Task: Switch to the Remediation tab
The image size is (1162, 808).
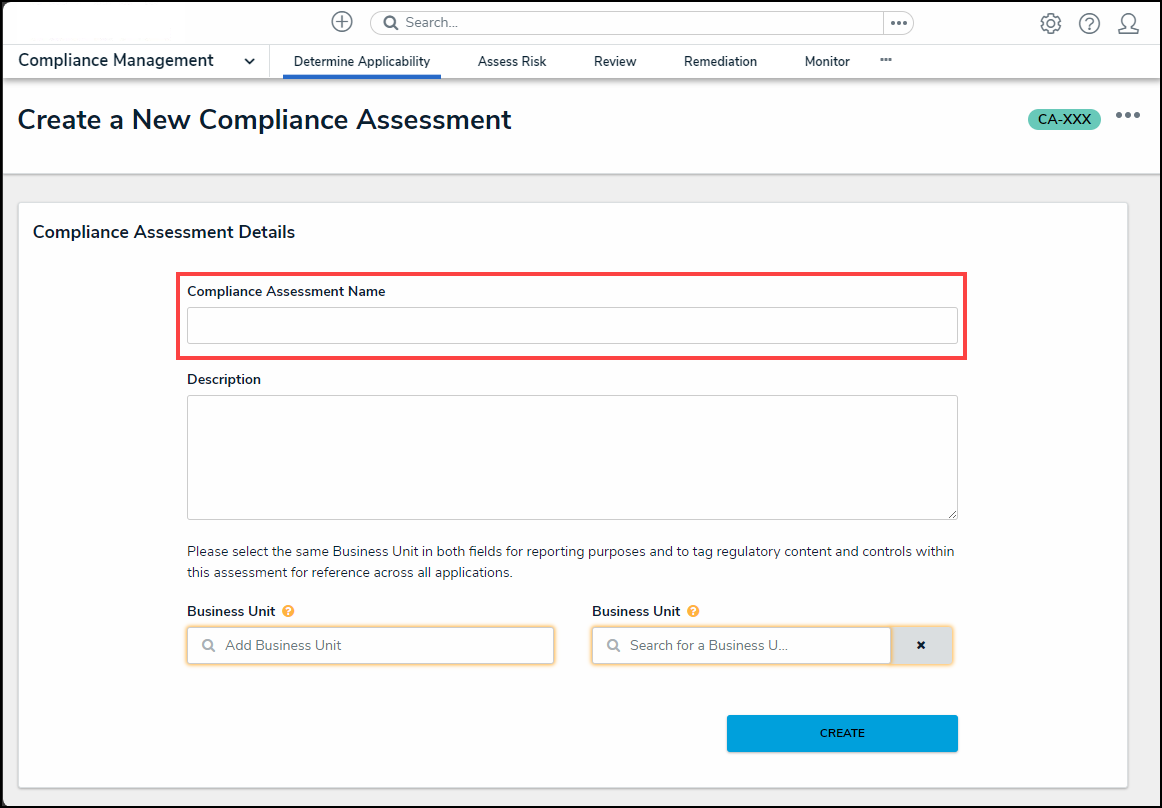Action: (720, 61)
